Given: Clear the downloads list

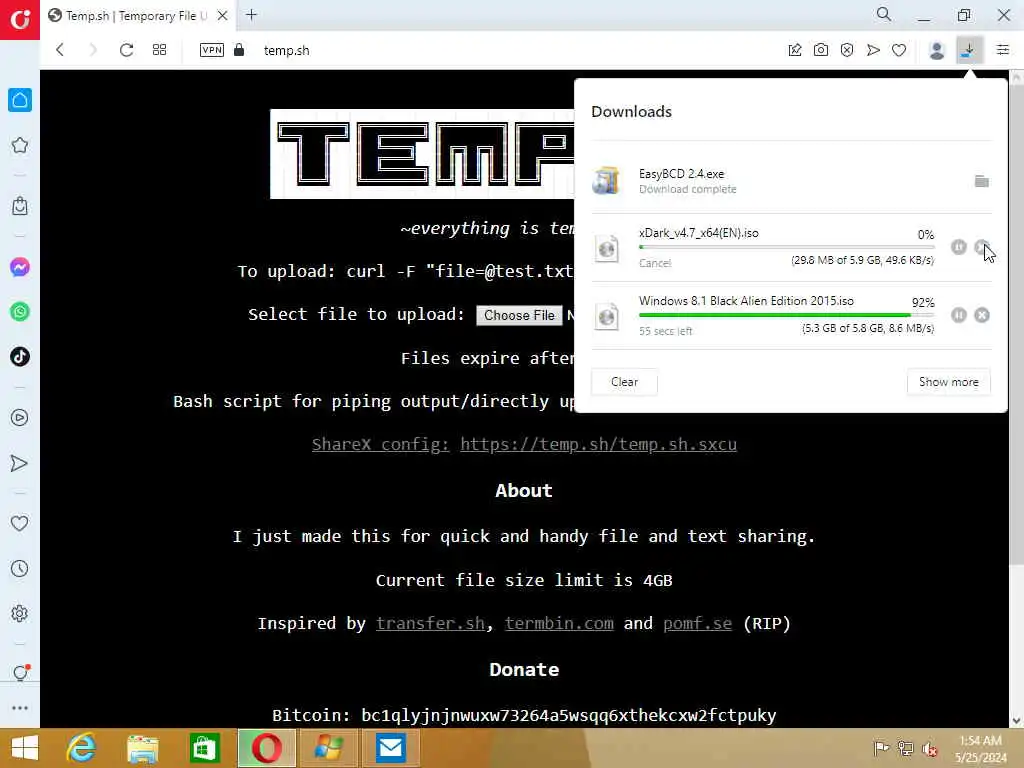Looking at the screenshot, I should tap(624, 381).
